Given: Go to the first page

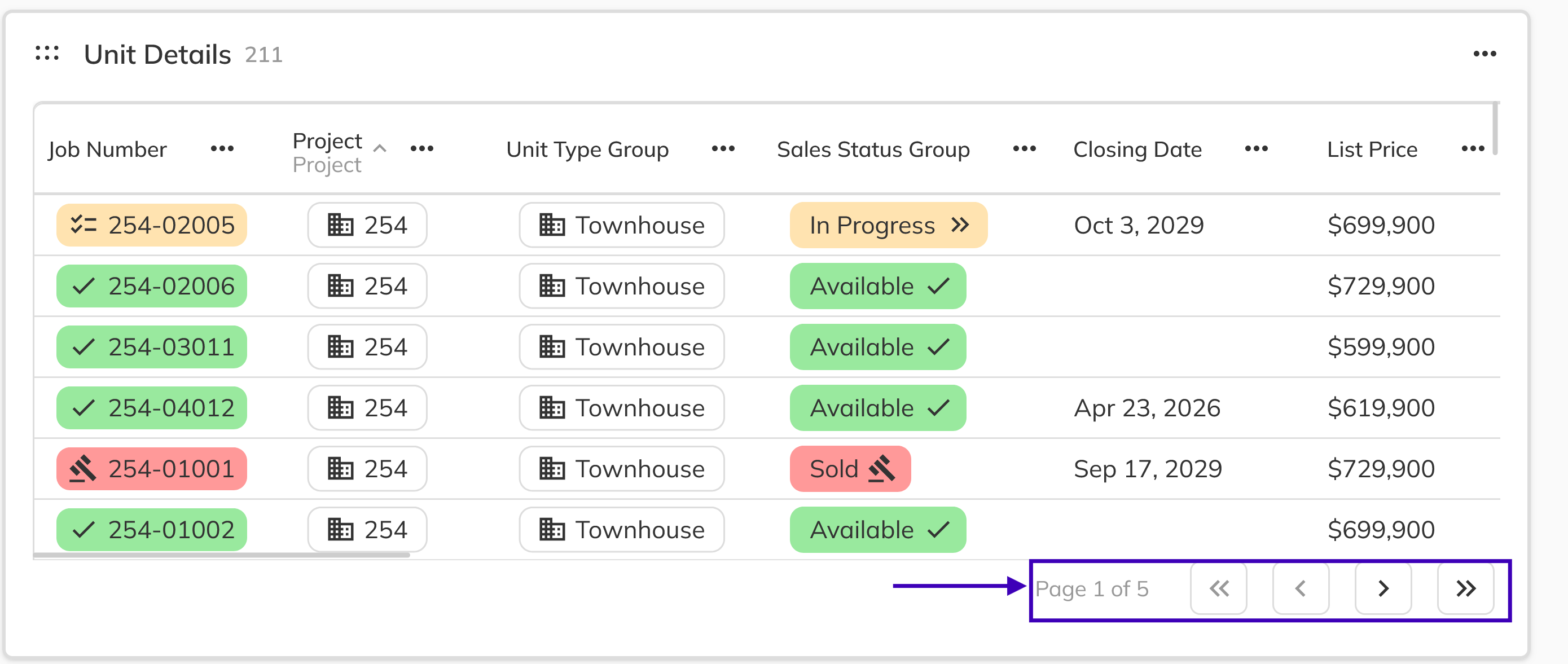Looking at the screenshot, I should click(x=1219, y=588).
